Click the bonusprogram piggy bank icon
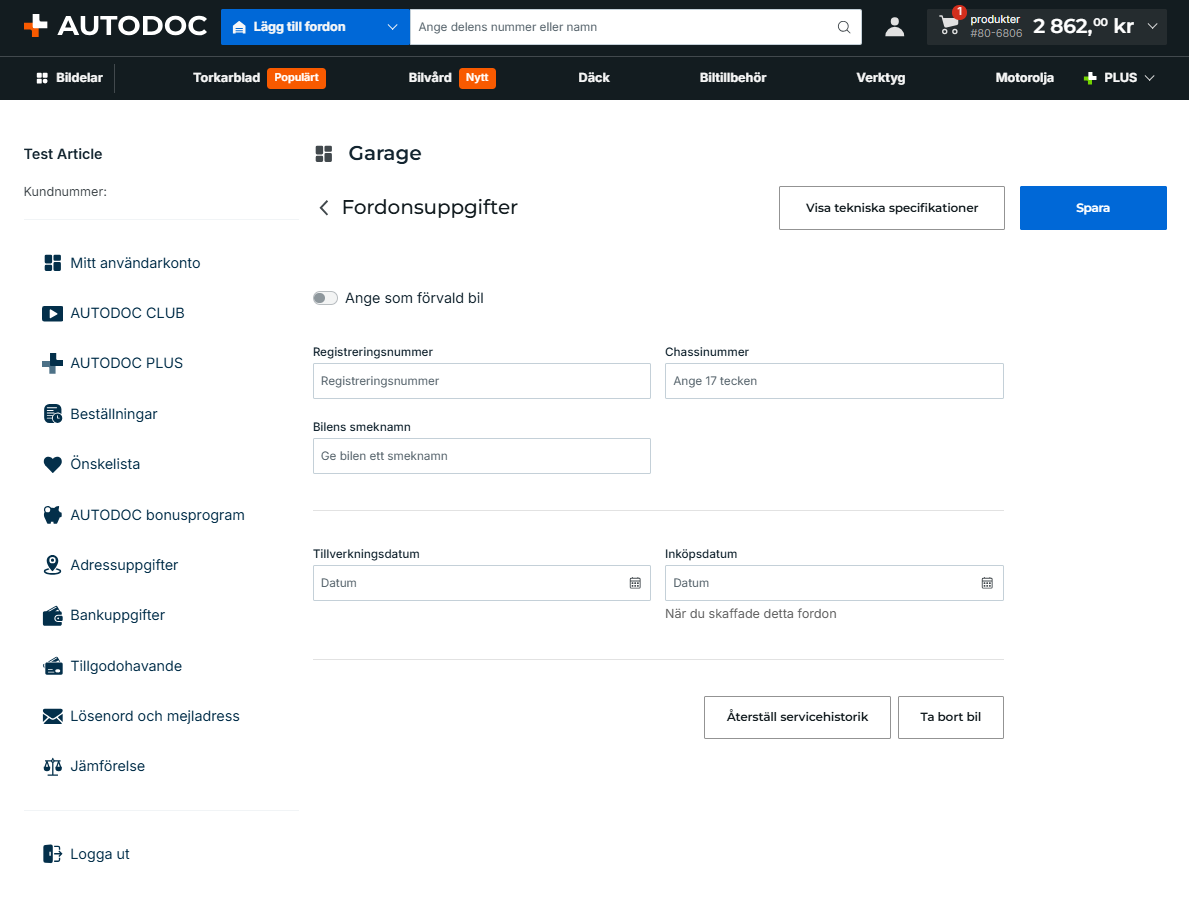This screenshot has width=1189, height=903. coord(52,515)
